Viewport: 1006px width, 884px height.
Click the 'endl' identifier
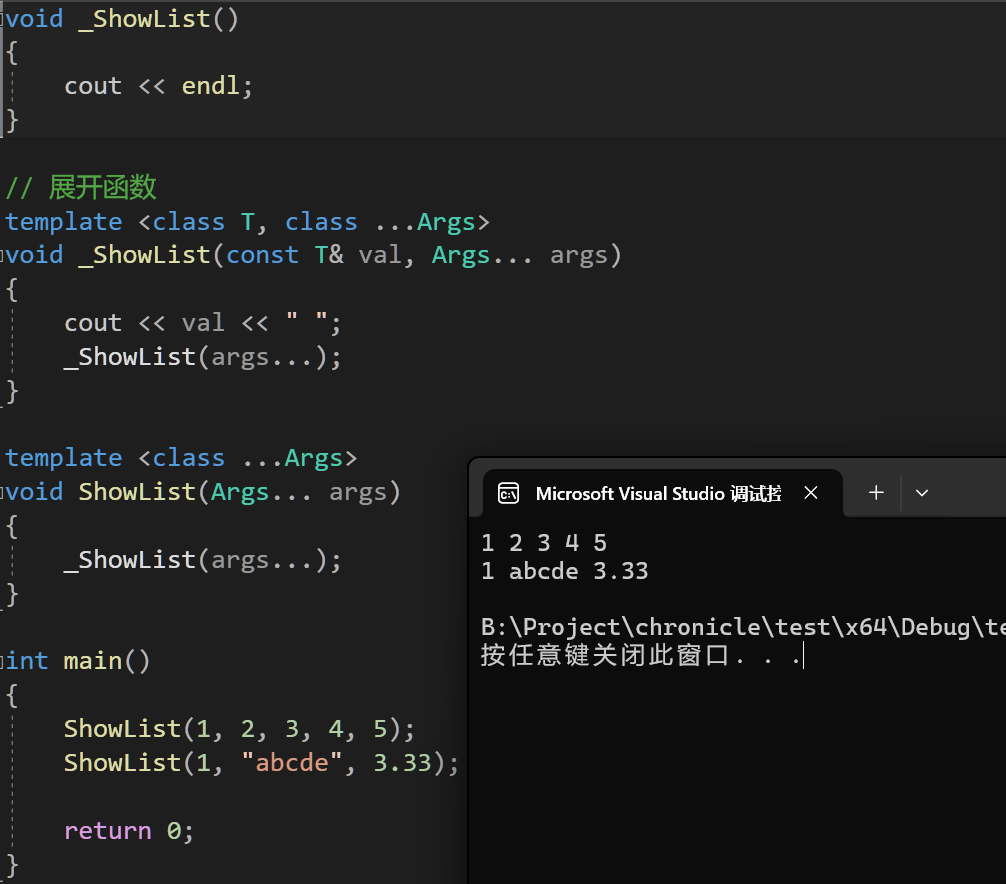tap(210, 86)
